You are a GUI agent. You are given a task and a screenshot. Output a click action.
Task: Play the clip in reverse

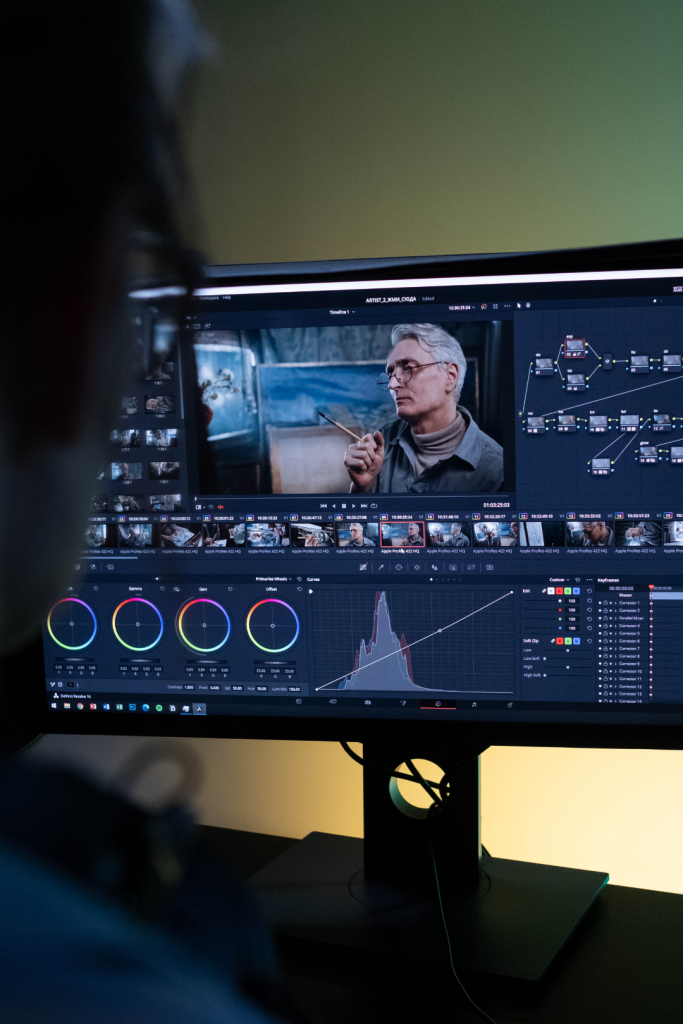(334, 505)
